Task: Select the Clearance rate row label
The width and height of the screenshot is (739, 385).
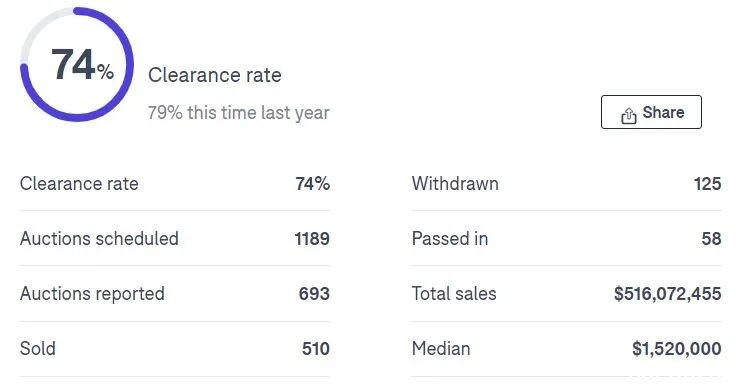Action: 79,183
